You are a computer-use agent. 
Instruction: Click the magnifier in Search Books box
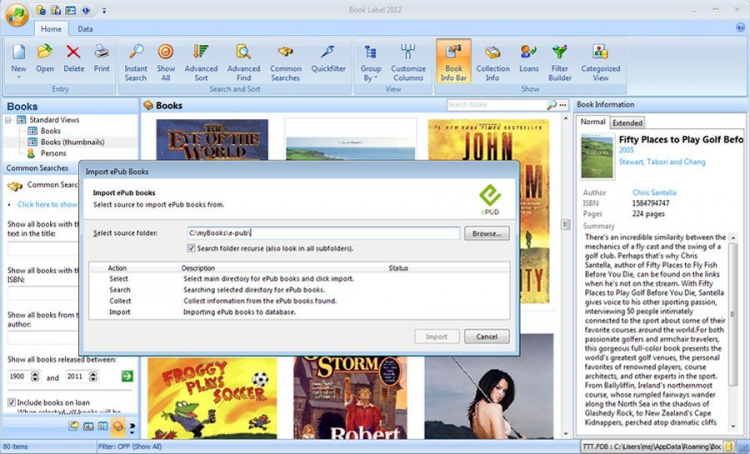(x=551, y=105)
